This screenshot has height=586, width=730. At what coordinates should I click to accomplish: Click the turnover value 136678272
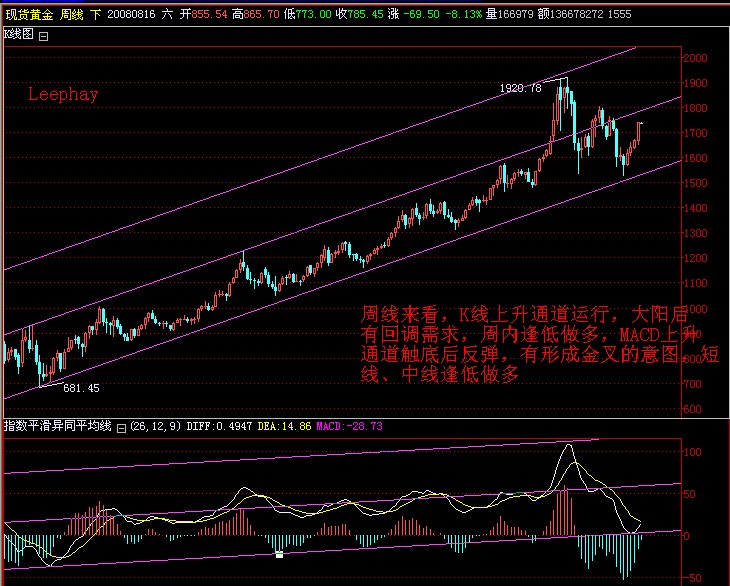click(576, 14)
